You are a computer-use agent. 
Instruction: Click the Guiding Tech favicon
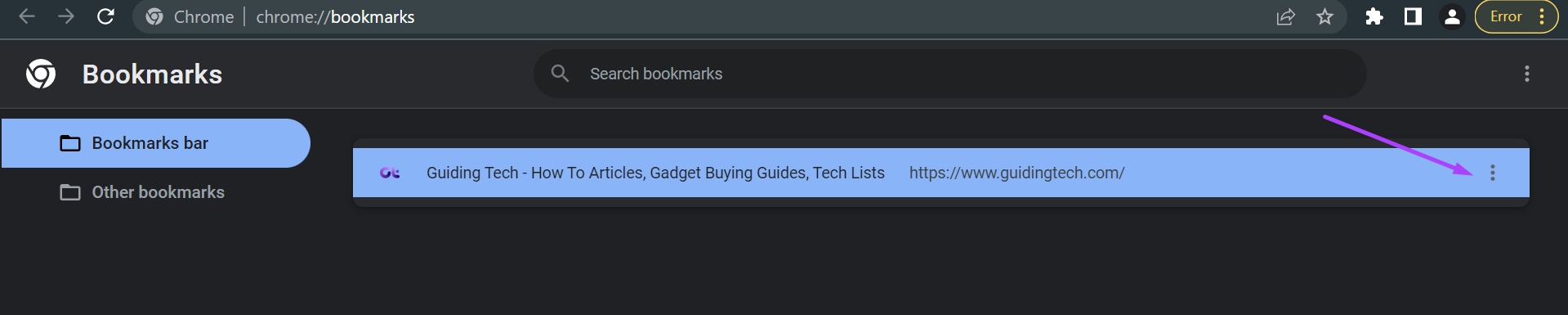point(390,173)
